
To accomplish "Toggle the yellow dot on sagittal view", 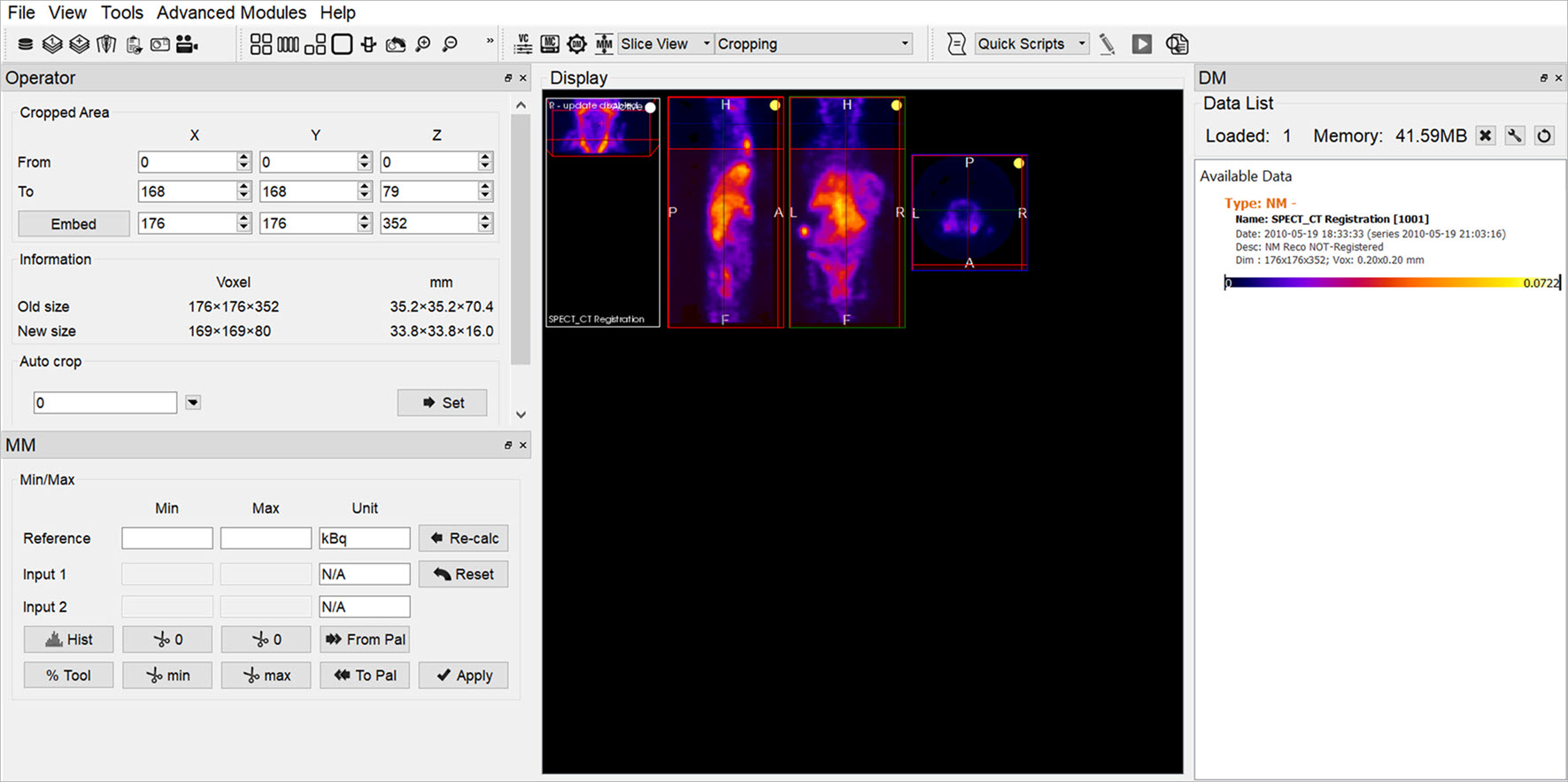I will coord(775,105).
